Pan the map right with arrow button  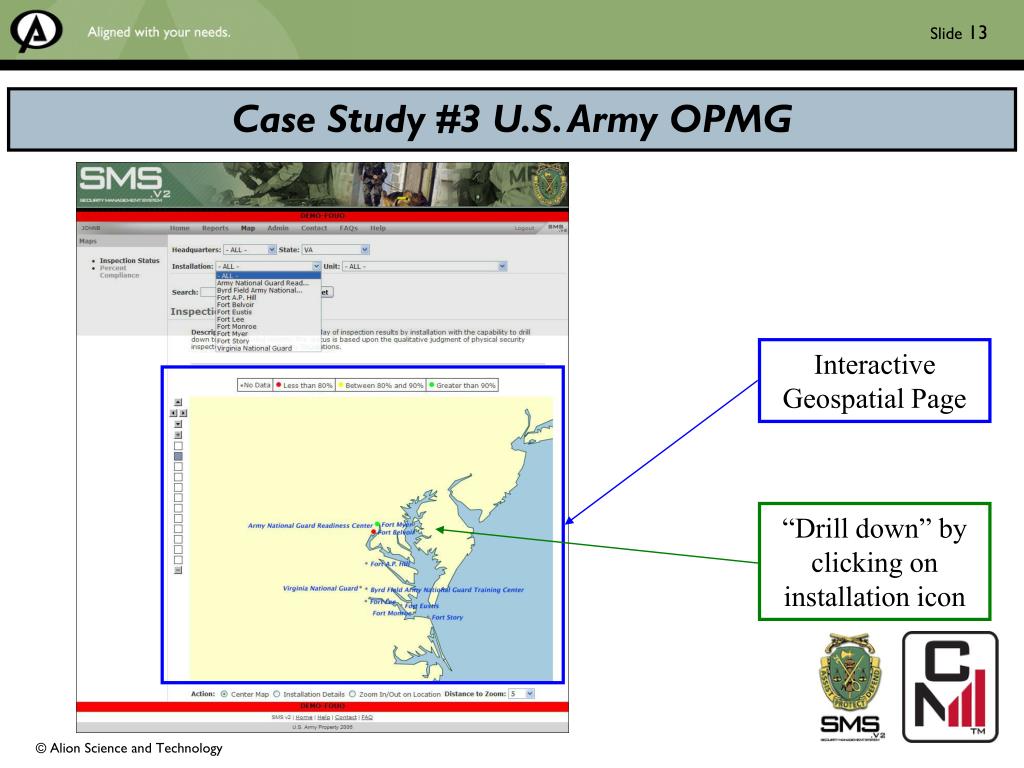pyautogui.click(x=184, y=413)
